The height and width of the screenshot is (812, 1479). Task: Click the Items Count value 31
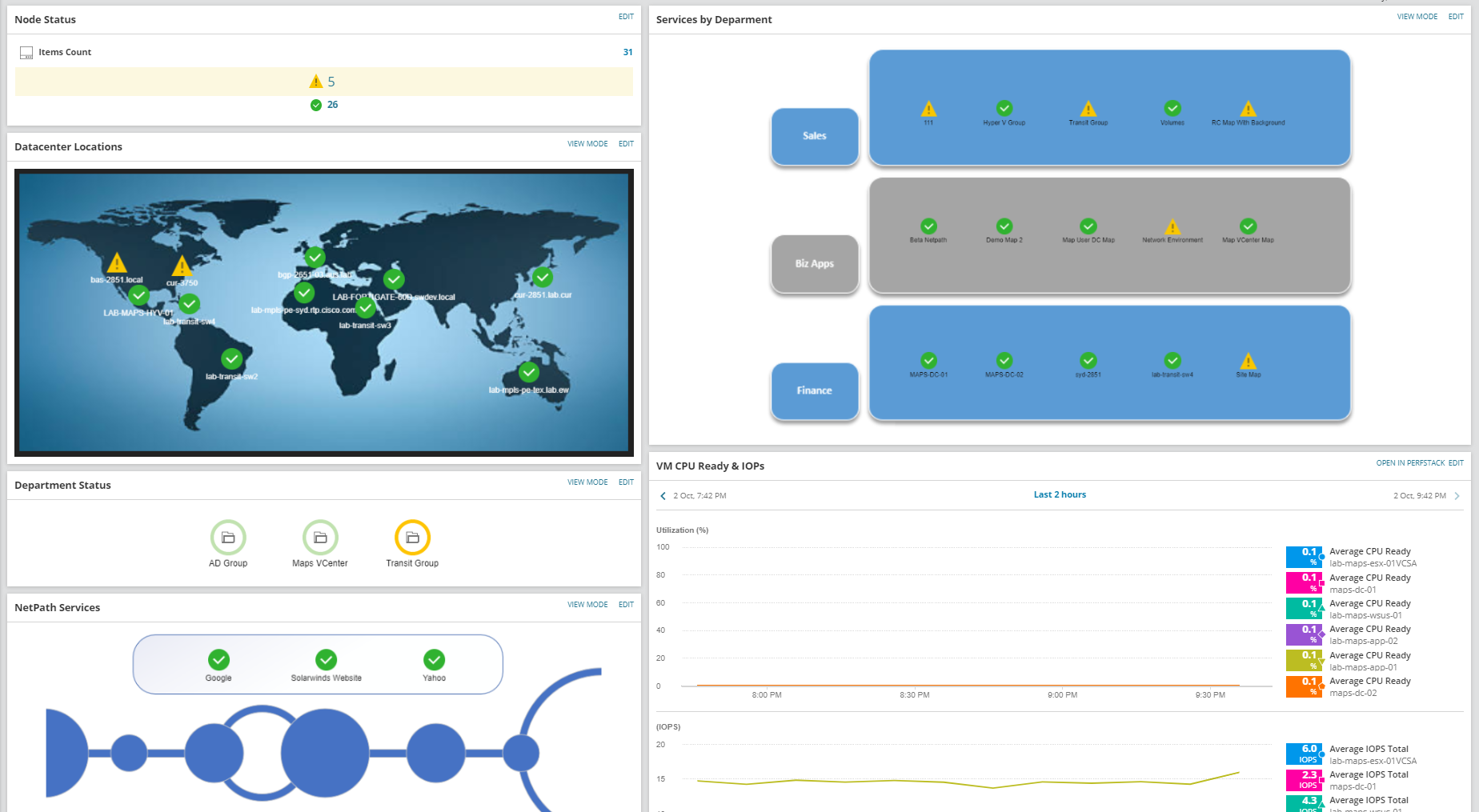coord(627,53)
